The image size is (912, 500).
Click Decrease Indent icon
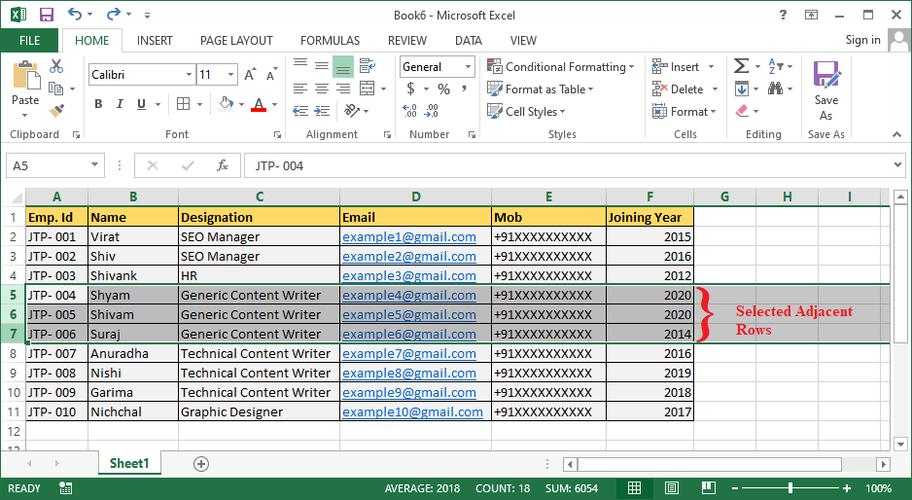coord(300,110)
